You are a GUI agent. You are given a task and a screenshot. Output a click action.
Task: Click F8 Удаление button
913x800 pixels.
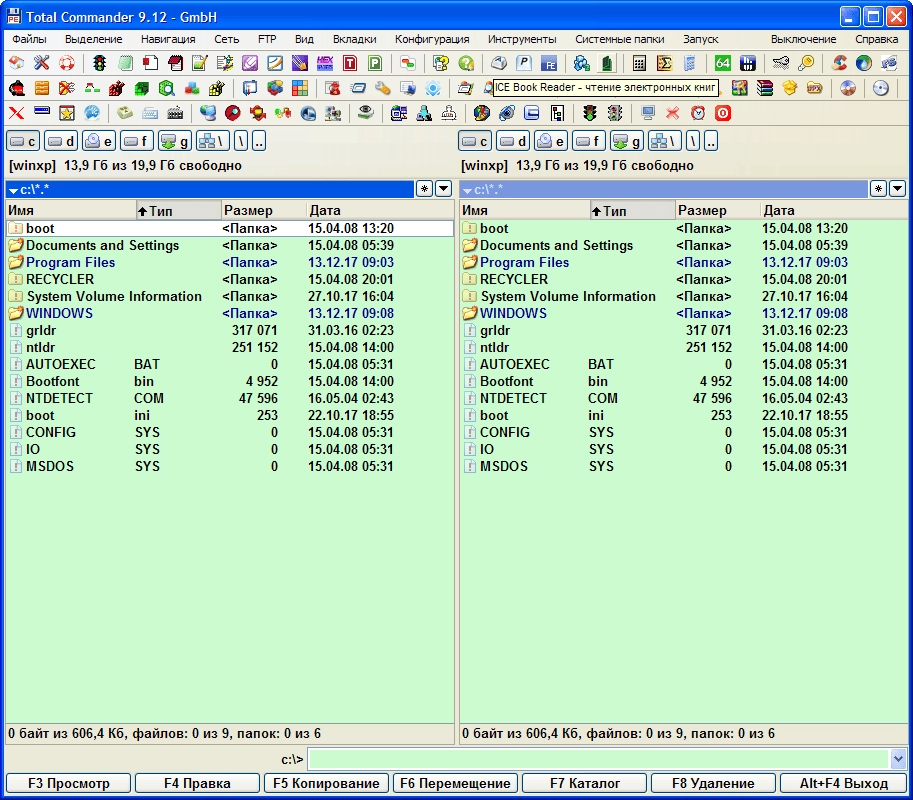(713, 783)
